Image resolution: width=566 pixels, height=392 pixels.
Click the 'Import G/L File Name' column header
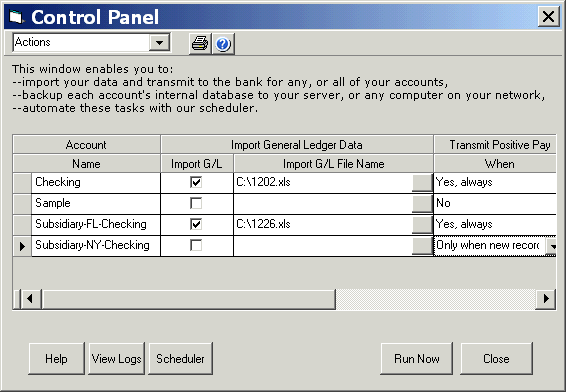click(334, 164)
